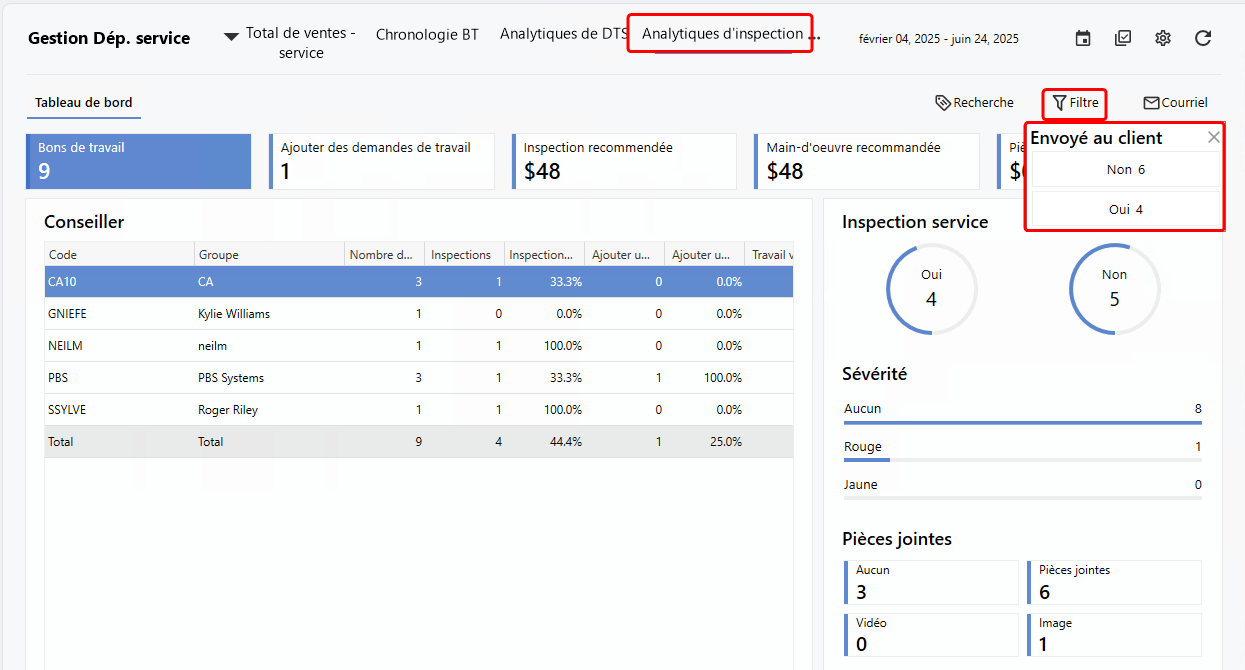
Task: Open Analytiques de DTS tab
Action: tap(563, 34)
